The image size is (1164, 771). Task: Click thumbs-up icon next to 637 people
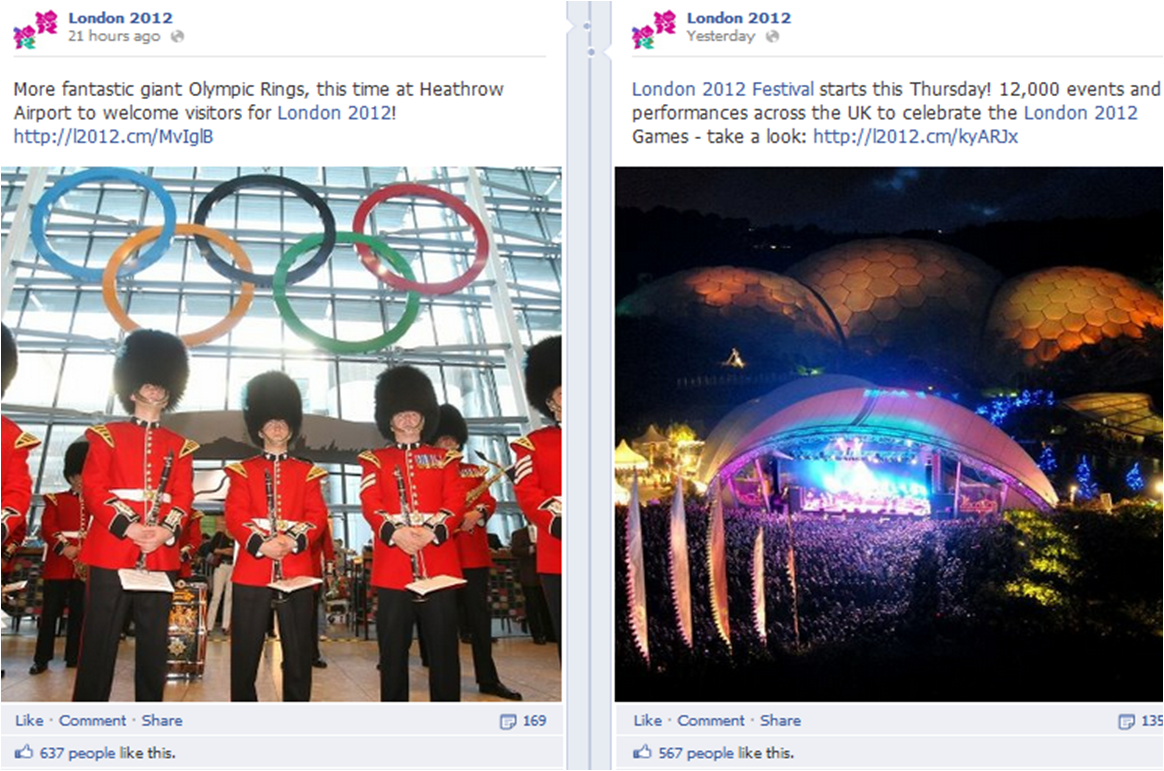(x=24, y=752)
